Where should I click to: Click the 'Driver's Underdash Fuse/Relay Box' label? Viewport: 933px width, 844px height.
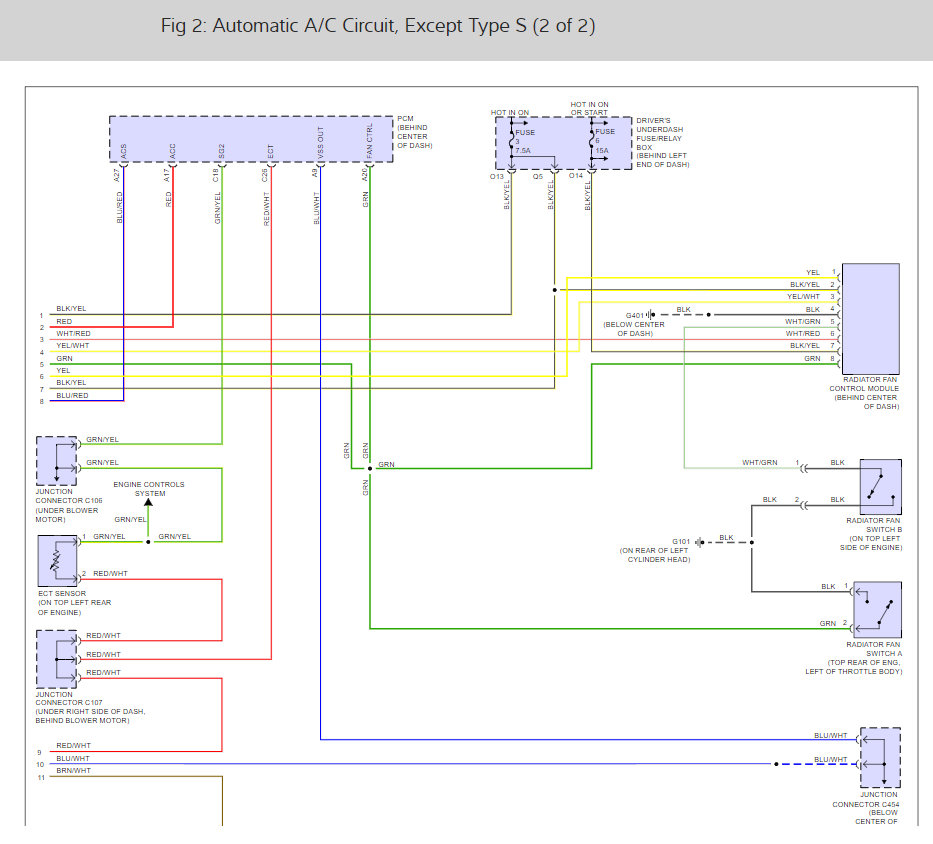[662, 142]
